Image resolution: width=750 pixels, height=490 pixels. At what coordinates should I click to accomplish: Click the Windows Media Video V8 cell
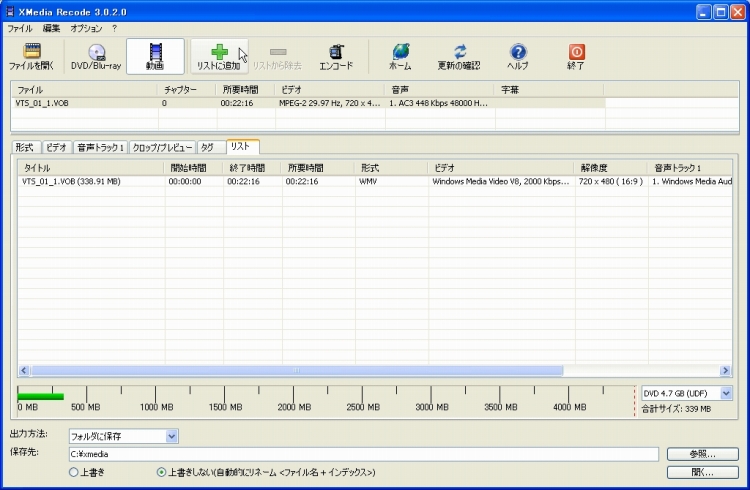tap(501, 181)
